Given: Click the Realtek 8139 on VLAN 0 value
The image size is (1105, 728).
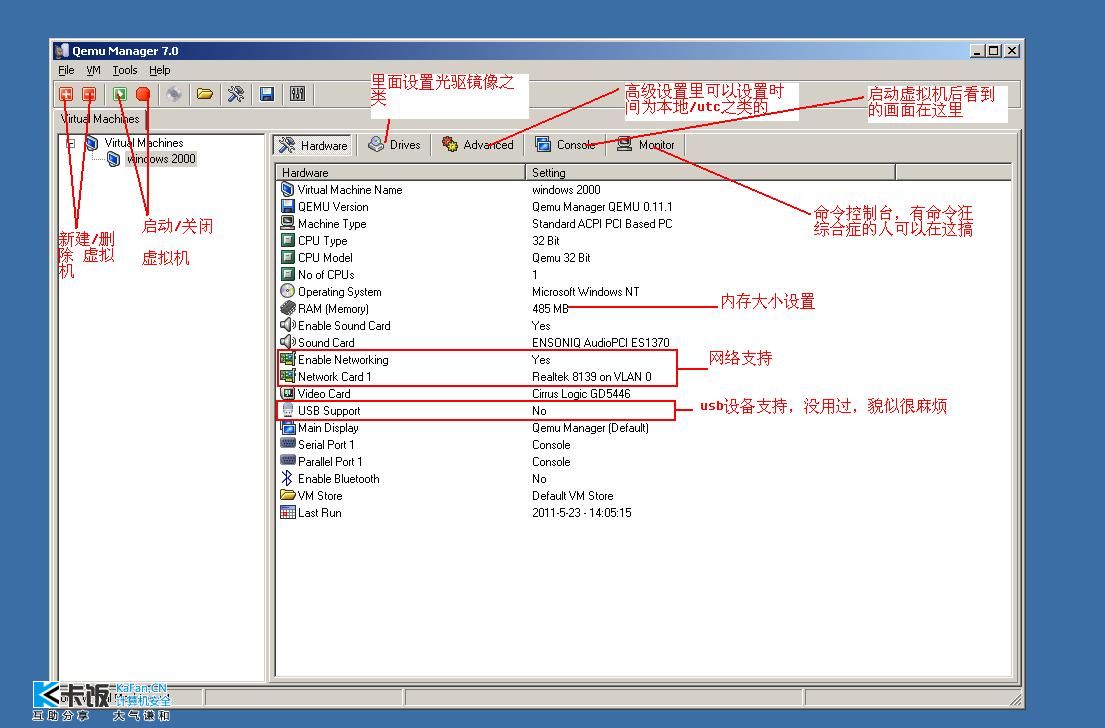Looking at the screenshot, I should coord(592,376).
